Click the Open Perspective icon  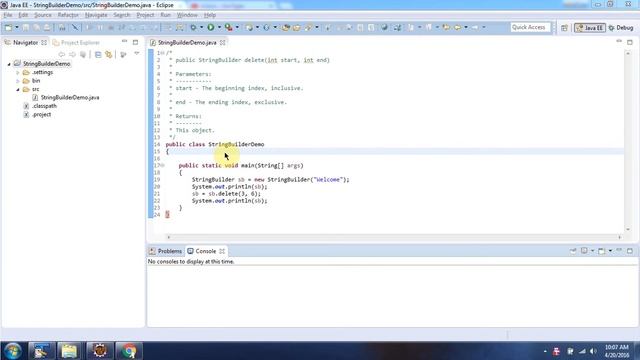pos(564,28)
